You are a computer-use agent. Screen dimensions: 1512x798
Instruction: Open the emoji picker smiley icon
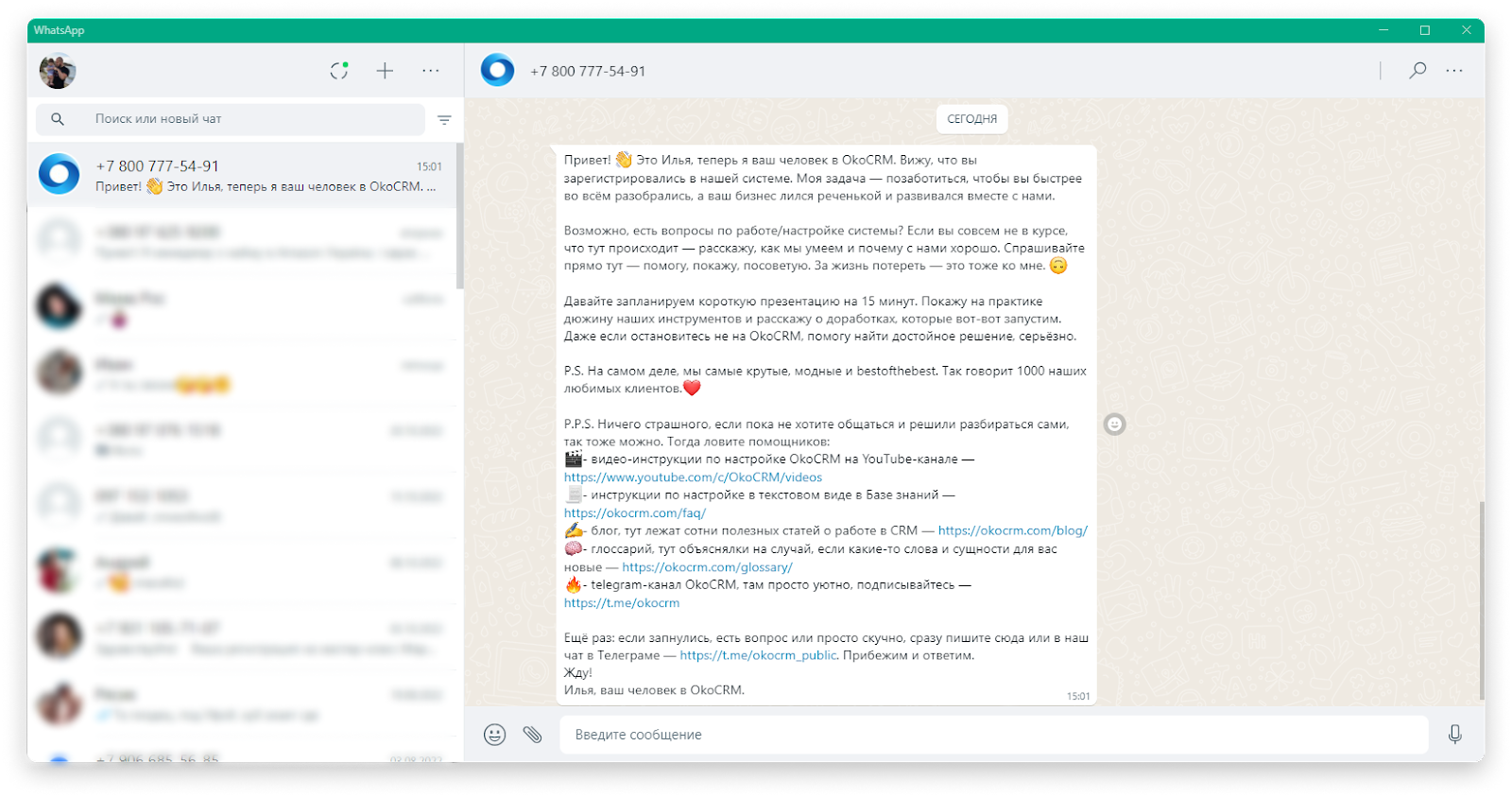pos(494,735)
